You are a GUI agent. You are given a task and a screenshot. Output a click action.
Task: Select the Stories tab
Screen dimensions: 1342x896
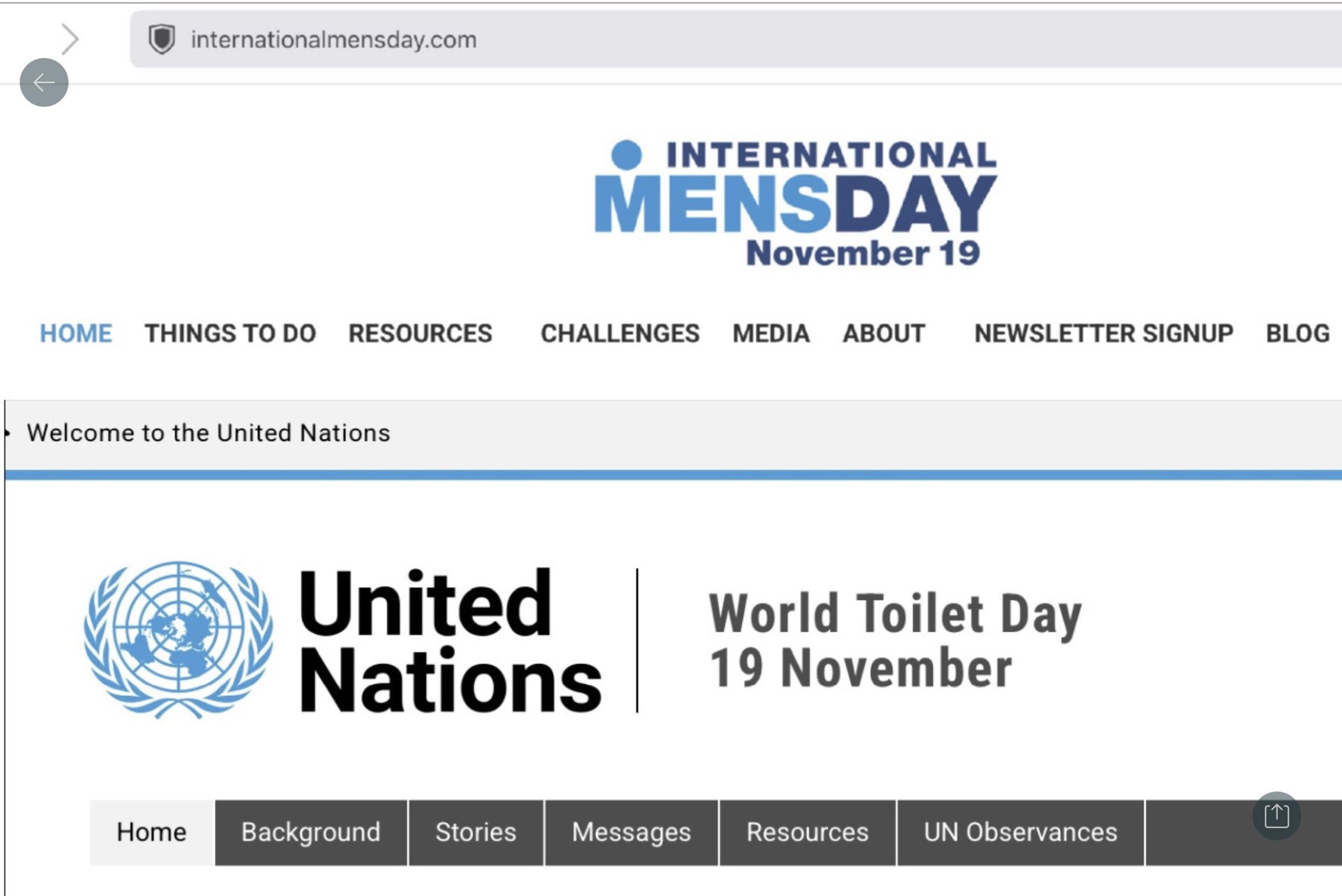[476, 832]
